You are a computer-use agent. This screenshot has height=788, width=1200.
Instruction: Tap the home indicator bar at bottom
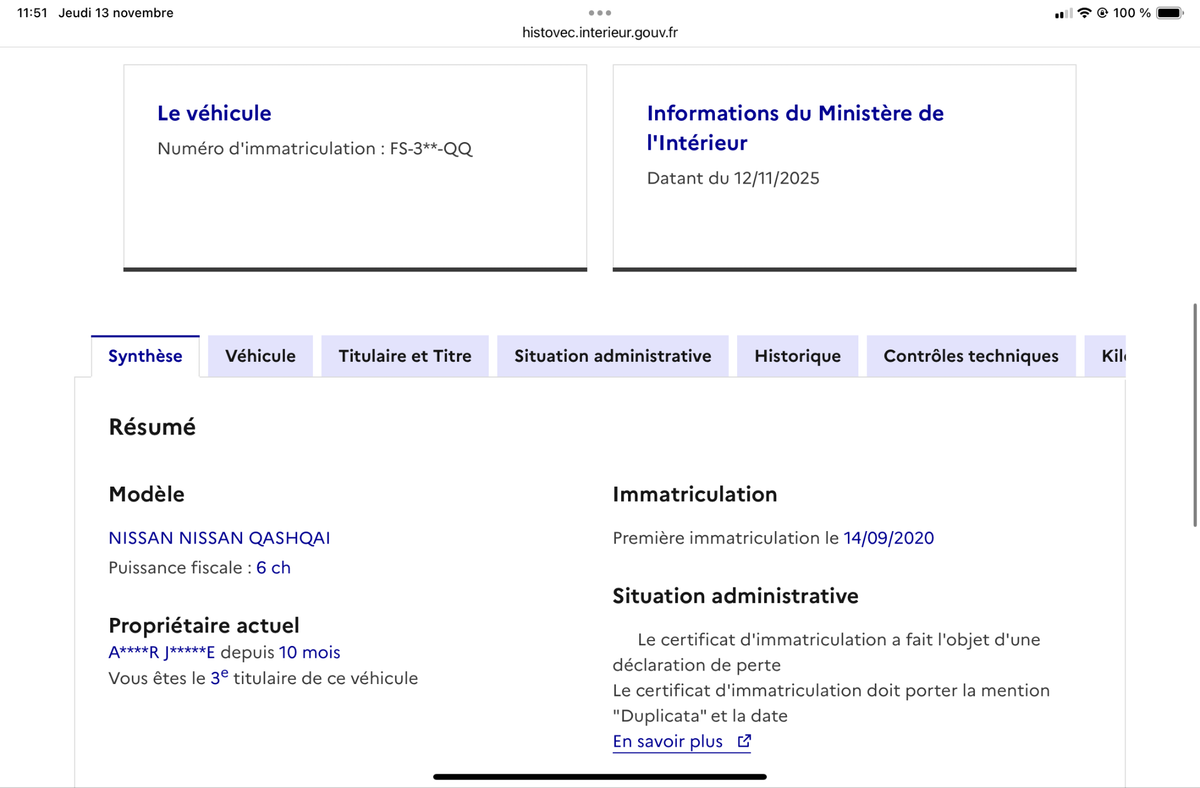pos(600,776)
